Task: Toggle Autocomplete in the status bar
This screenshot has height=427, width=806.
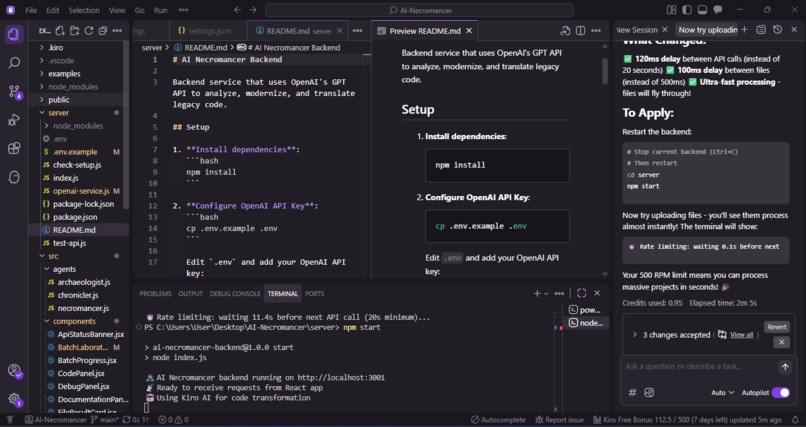Action: pos(498,420)
